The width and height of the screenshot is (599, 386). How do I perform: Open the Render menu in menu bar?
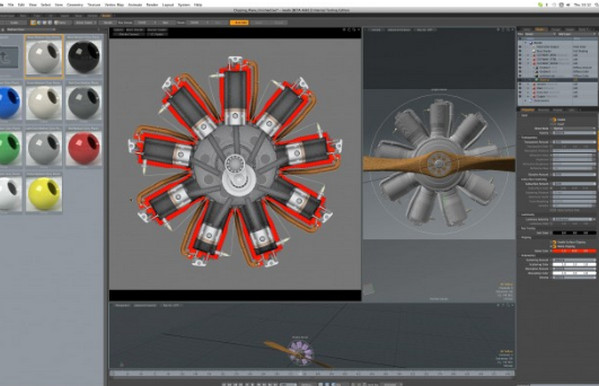click(152, 5)
